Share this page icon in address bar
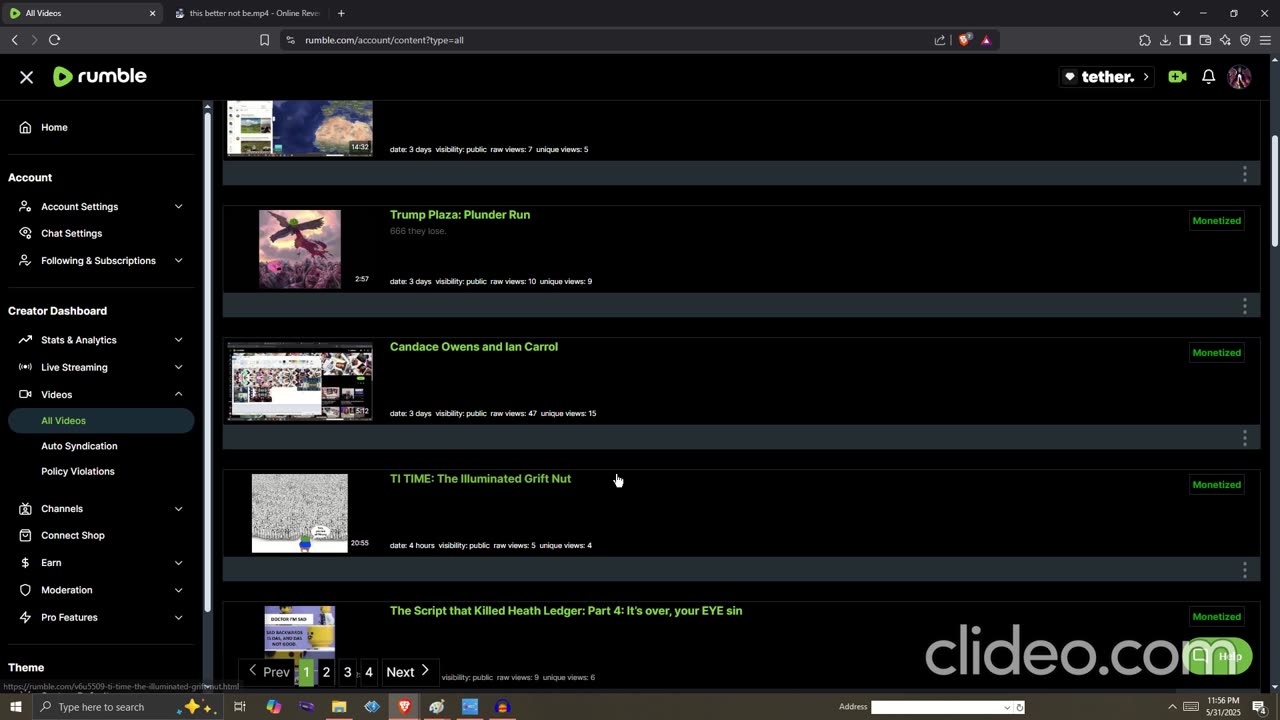 (x=940, y=40)
